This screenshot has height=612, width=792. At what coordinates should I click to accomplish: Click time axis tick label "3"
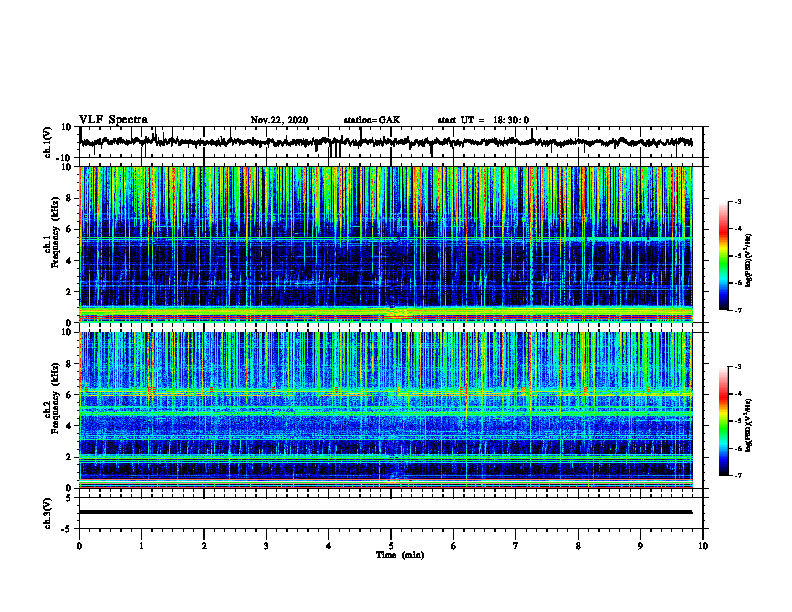[266, 546]
